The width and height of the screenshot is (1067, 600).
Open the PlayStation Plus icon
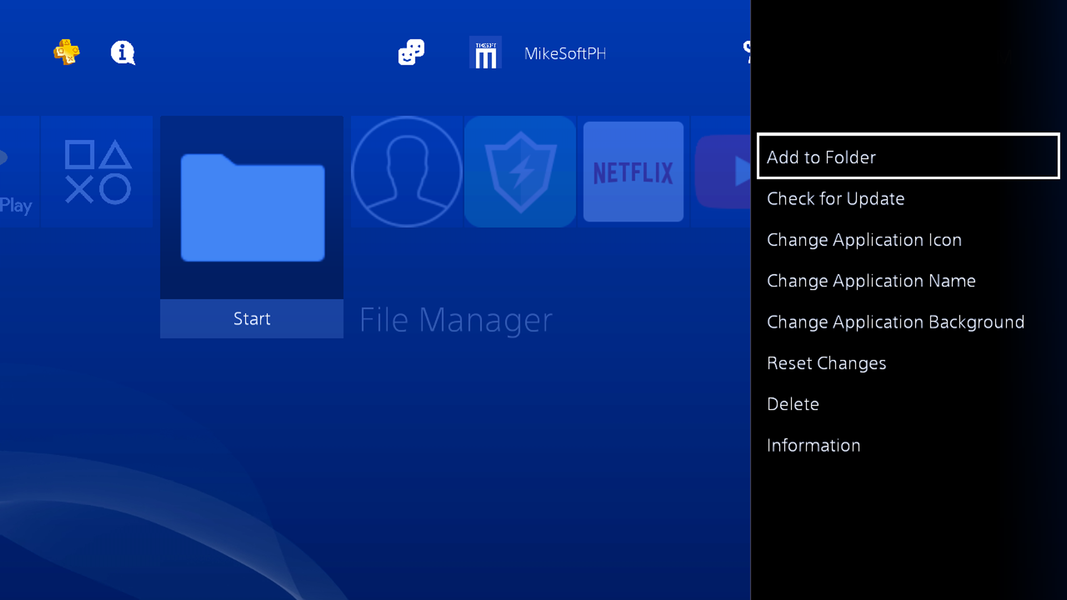[66, 52]
